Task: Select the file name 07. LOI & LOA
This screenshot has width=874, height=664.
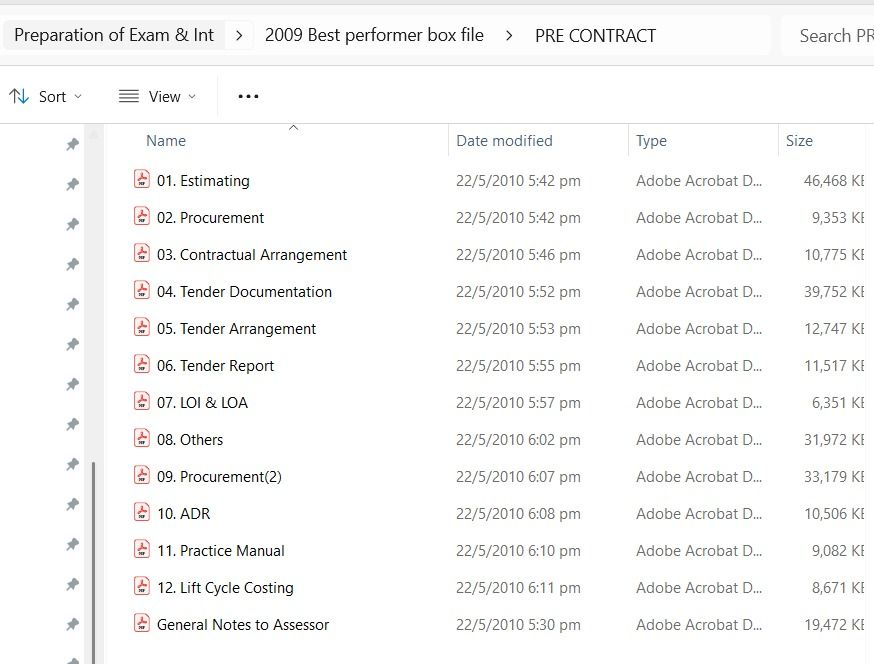Action: [x=202, y=403]
